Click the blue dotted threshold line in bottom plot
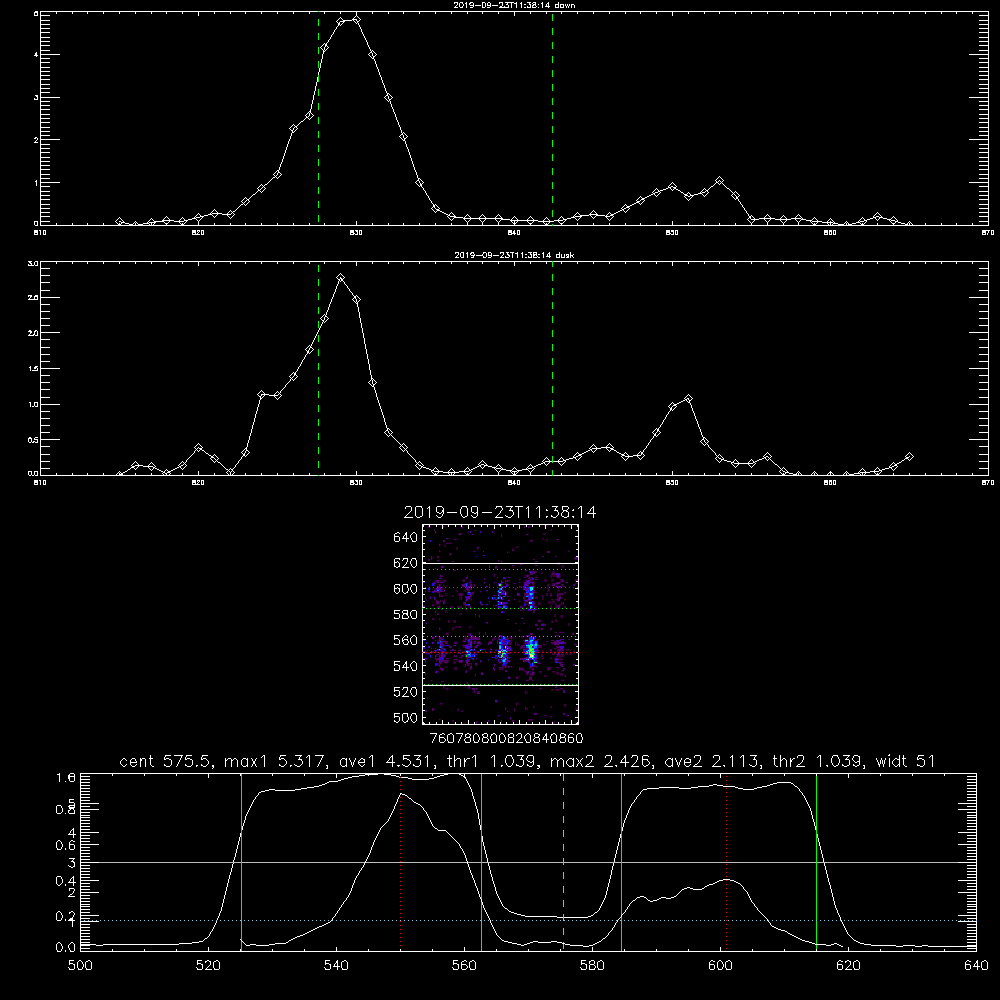This screenshot has height=1000, width=1000. tap(528, 921)
